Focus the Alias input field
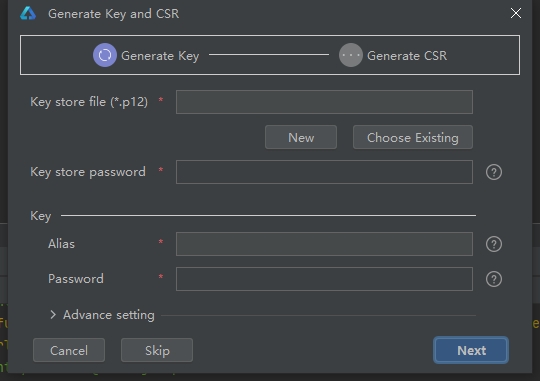540x381 pixels. pos(324,244)
